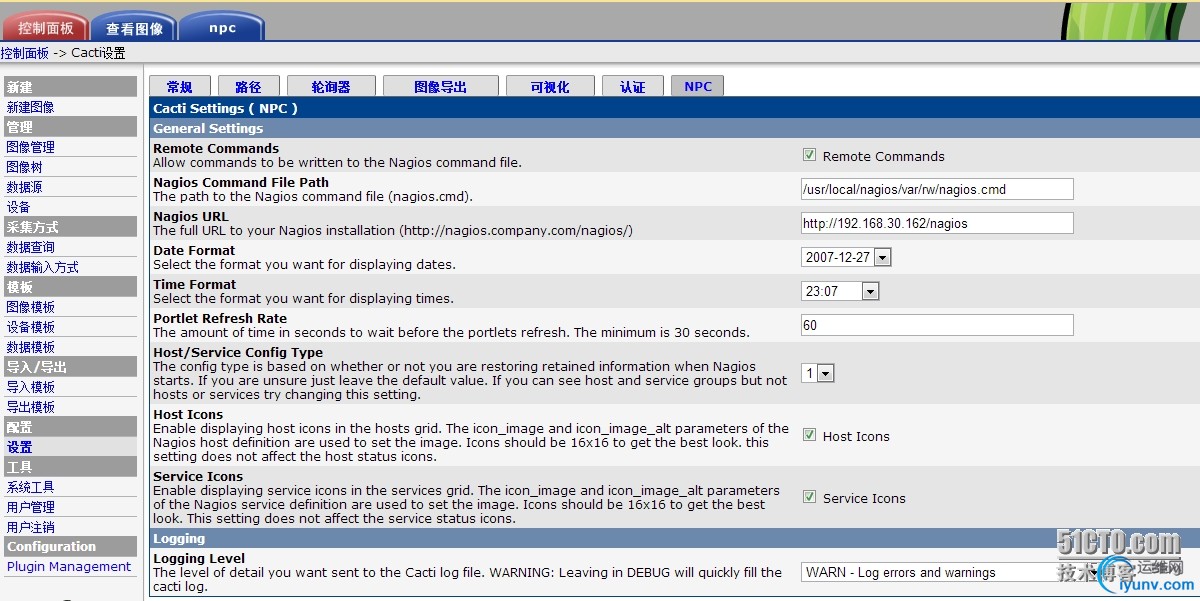Screen dimensions: 1200x601
Task: Open the Host/Service Config Type dropdown
Action: 818,373
